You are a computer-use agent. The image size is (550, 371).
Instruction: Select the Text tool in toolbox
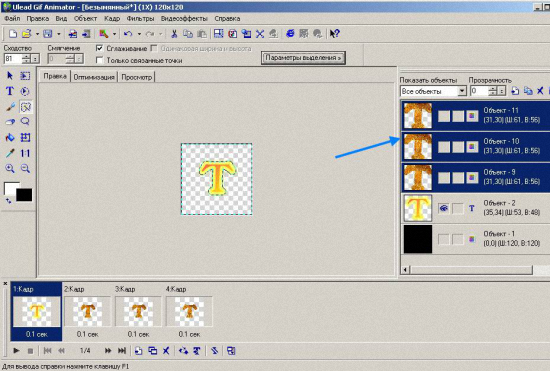click(10, 91)
